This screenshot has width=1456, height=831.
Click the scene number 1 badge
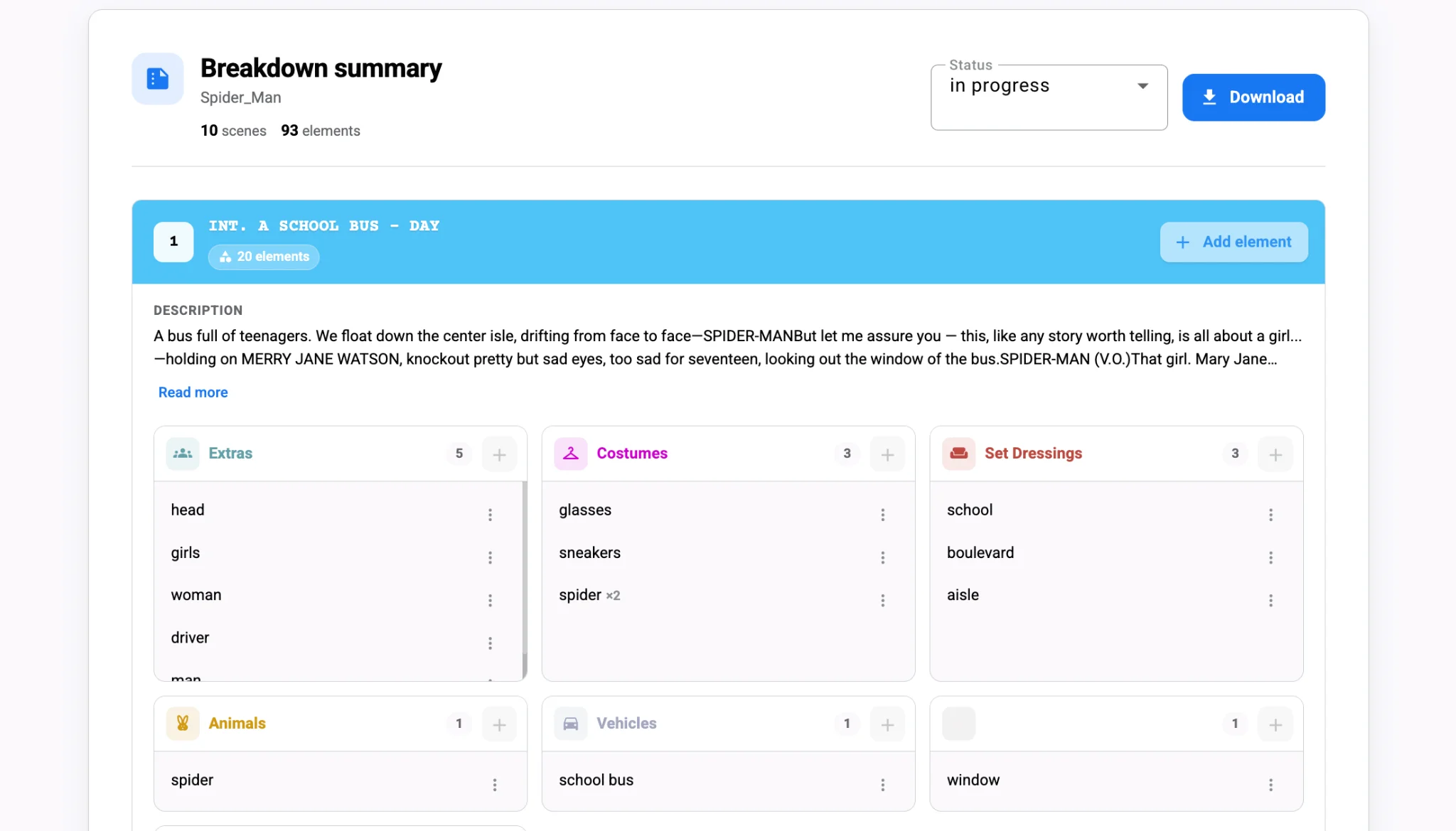pos(173,242)
